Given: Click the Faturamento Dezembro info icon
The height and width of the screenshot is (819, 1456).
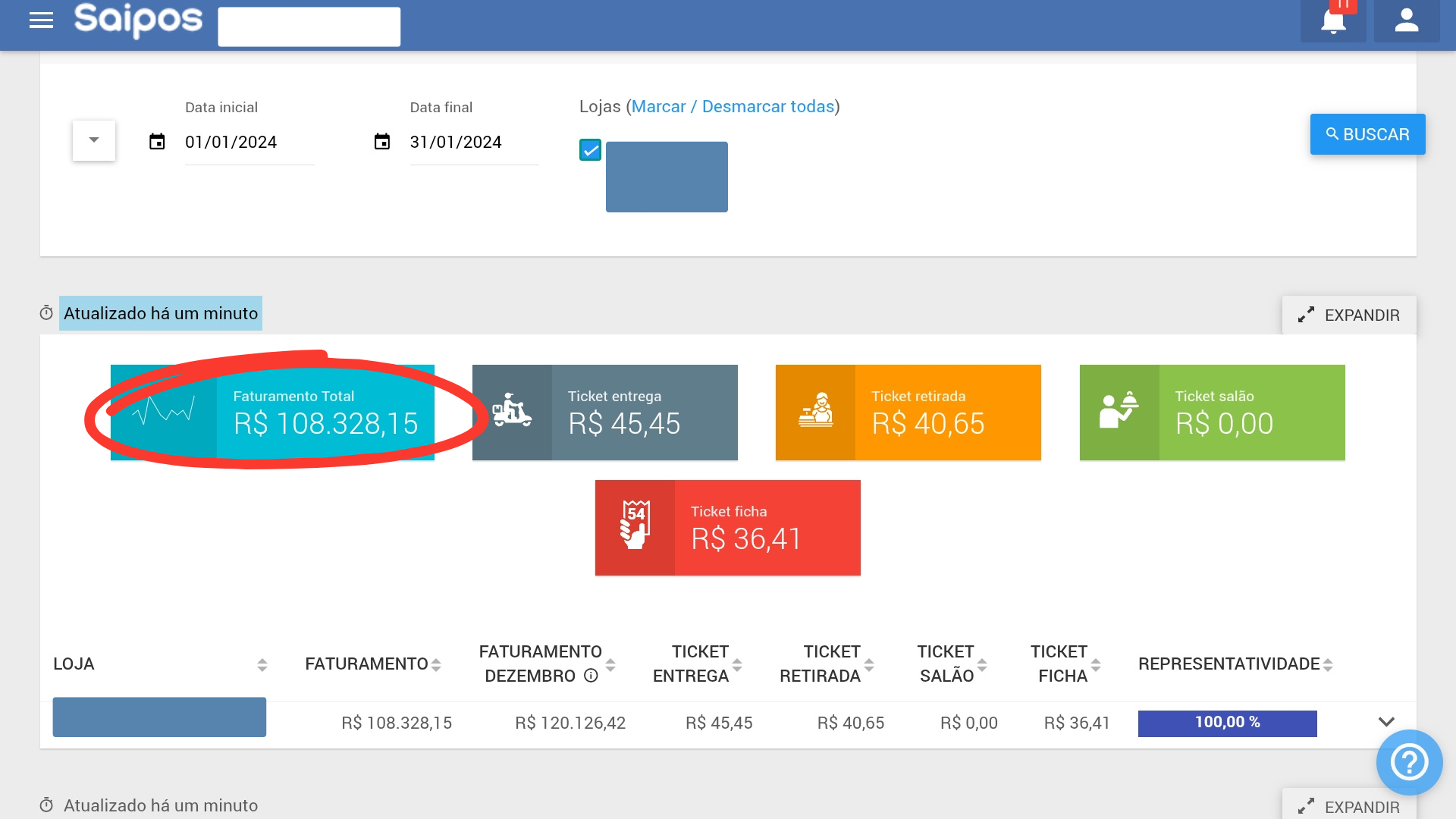Looking at the screenshot, I should tap(591, 676).
